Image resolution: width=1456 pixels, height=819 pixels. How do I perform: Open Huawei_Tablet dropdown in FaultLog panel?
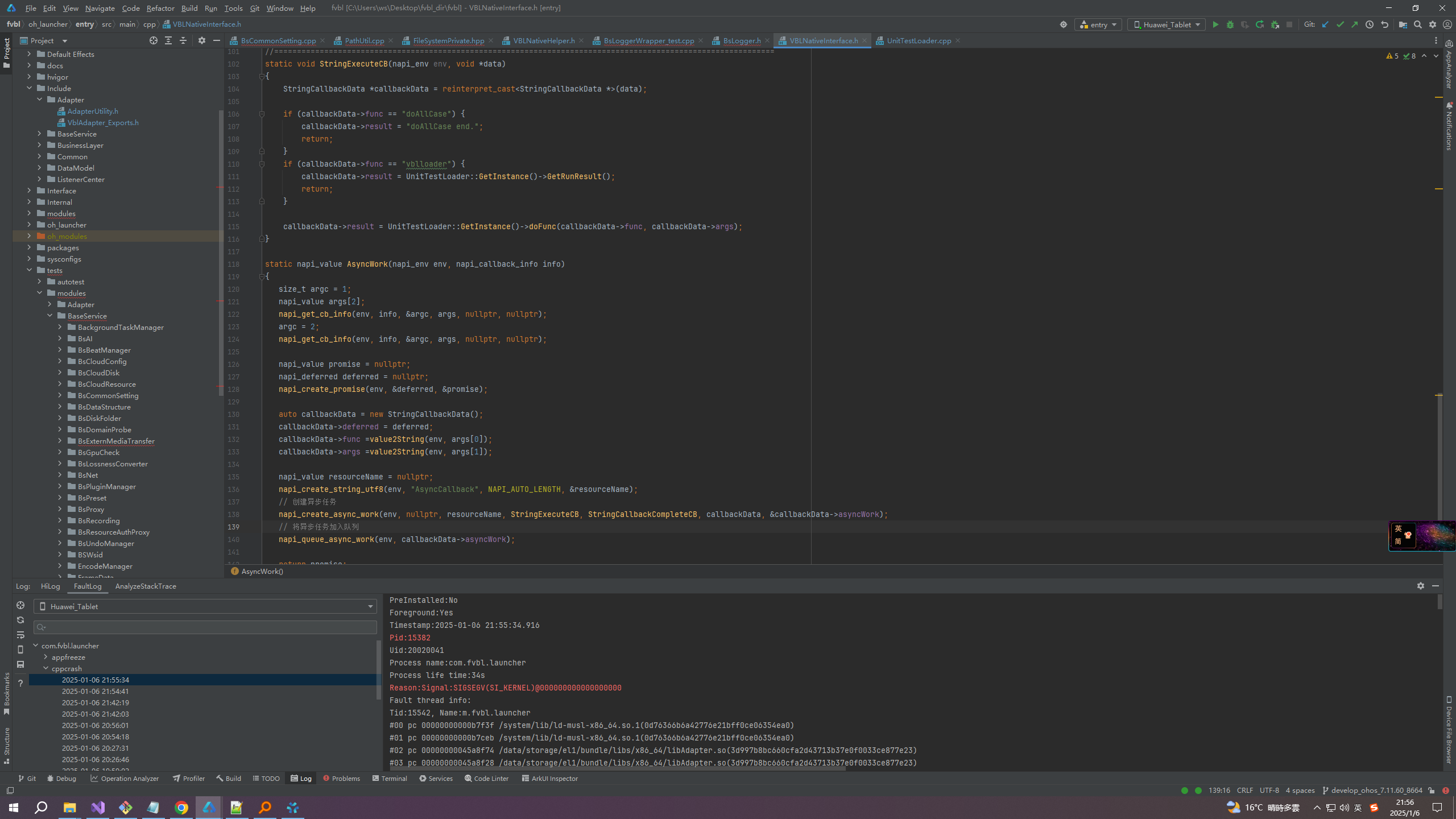205,606
